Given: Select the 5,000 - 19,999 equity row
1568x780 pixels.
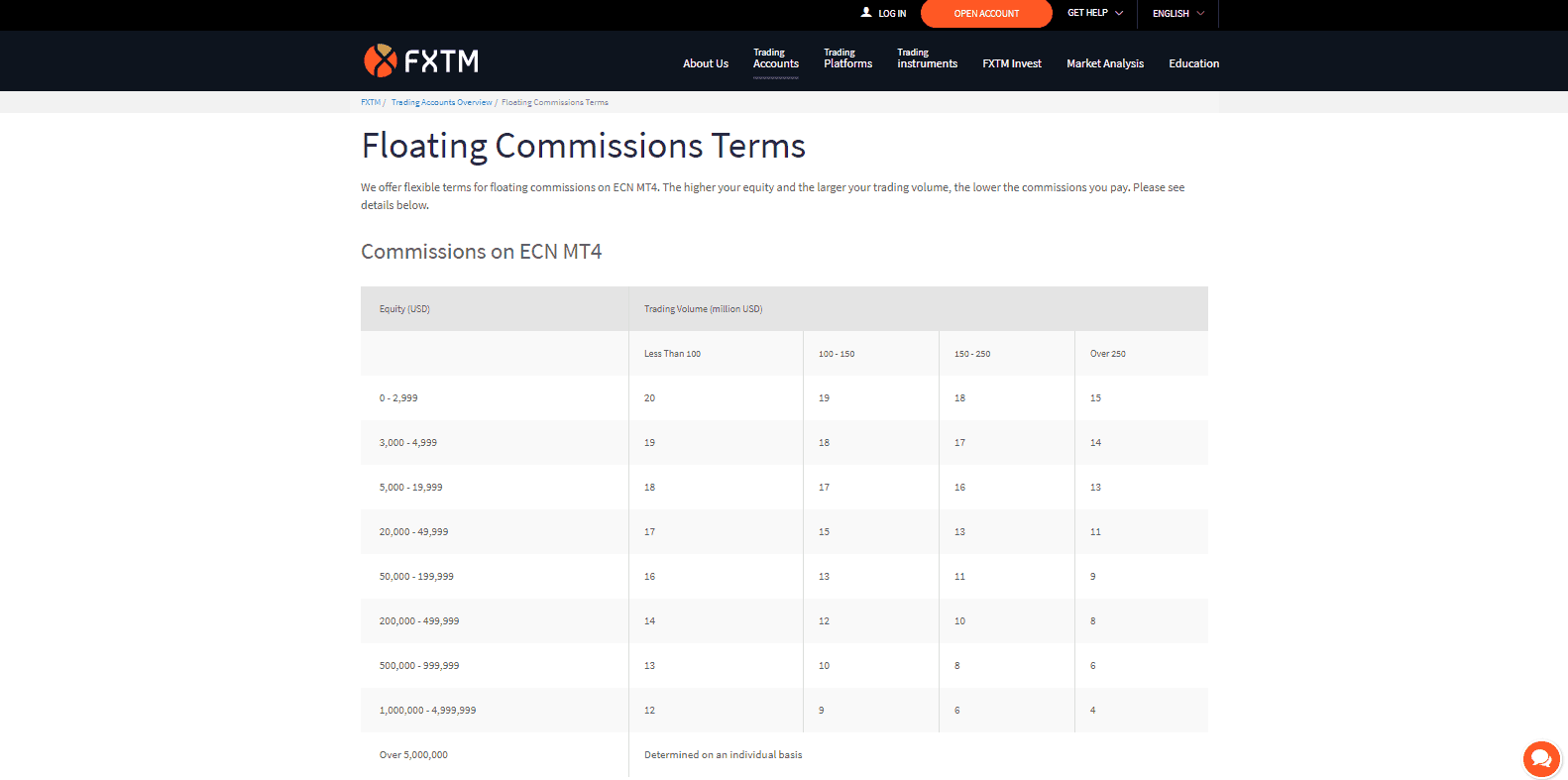Looking at the screenshot, I should point(784,488).
